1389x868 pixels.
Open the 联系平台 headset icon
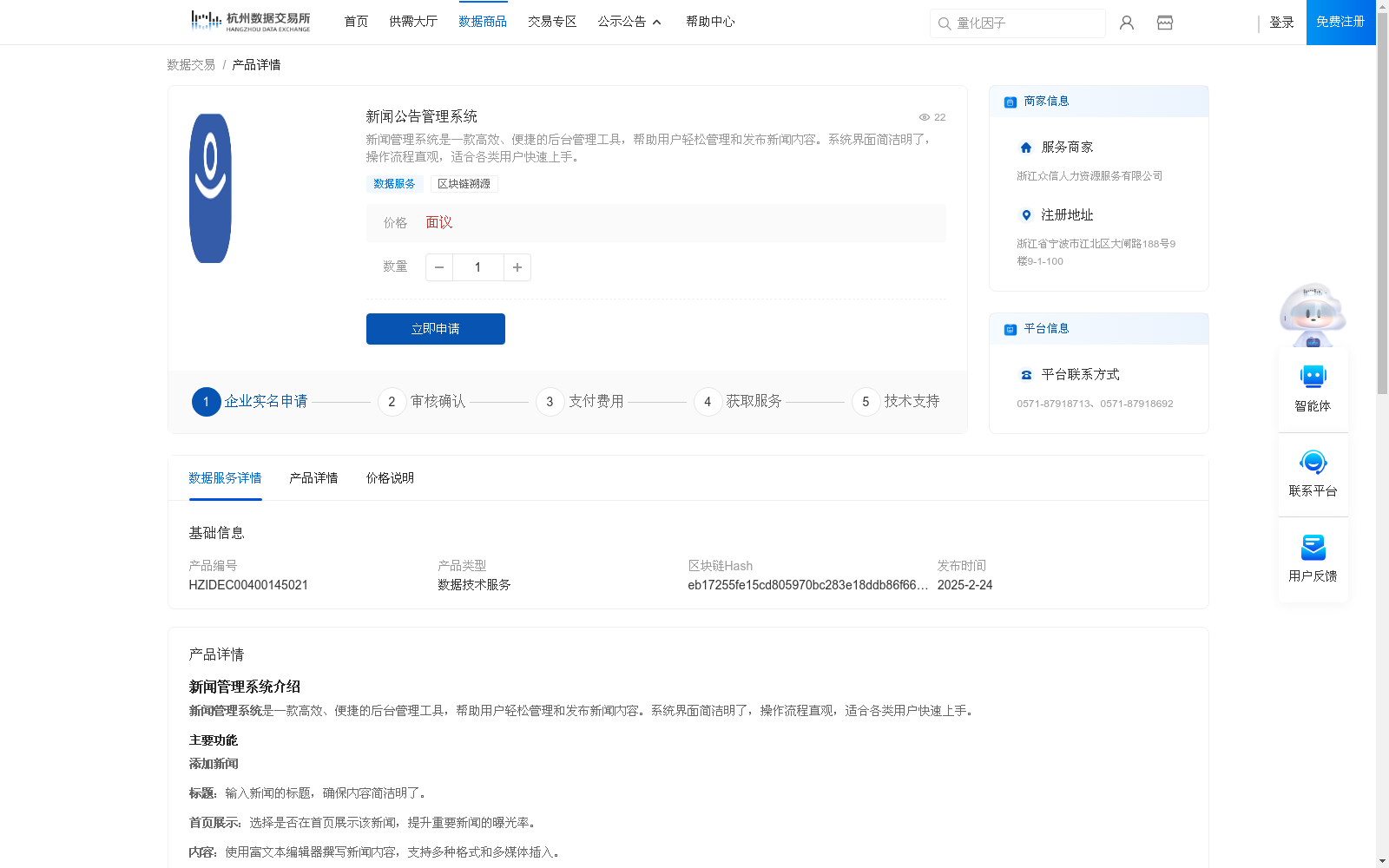1313,462
